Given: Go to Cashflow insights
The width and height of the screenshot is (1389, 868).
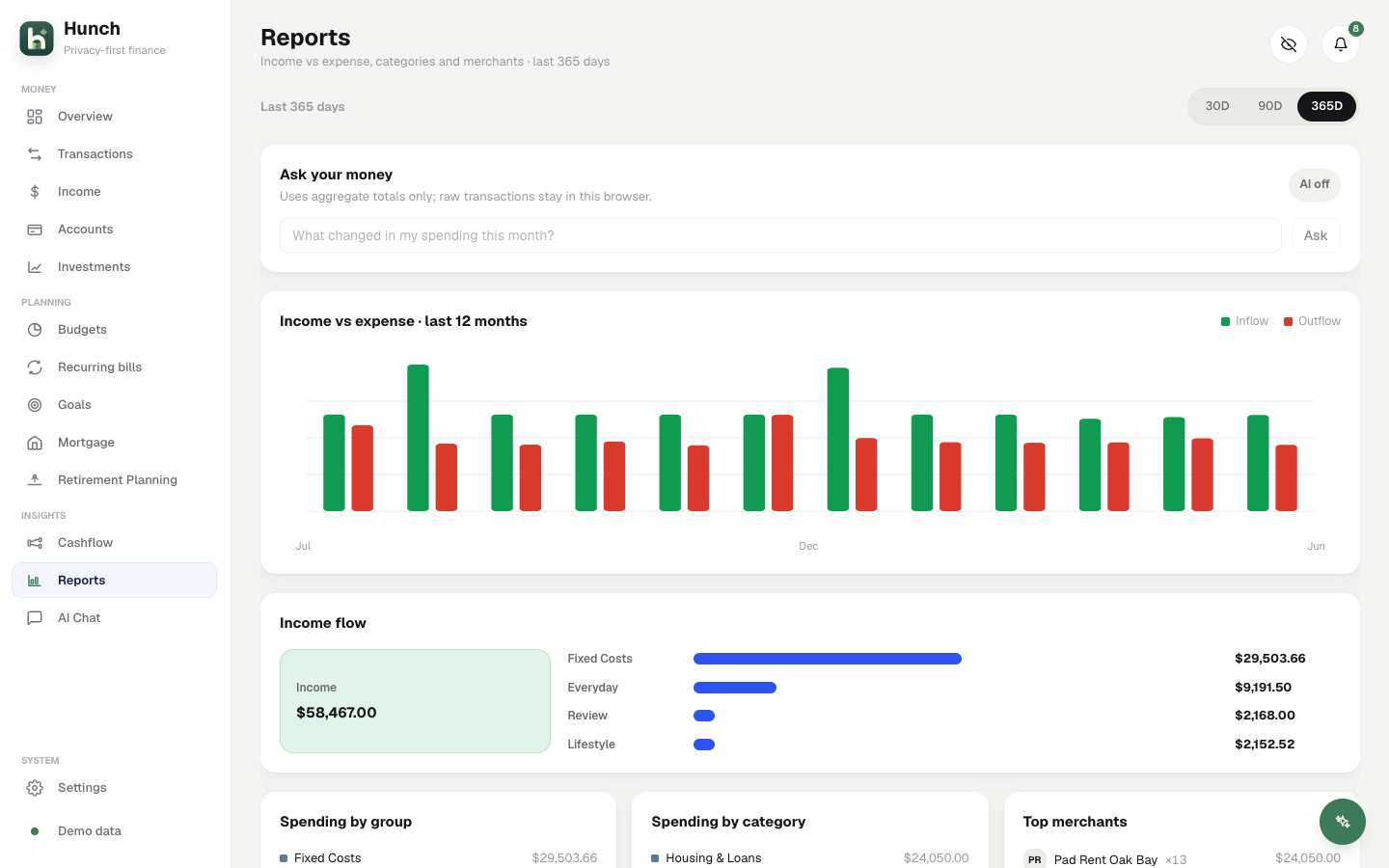Looking at the screenshot, I should click(x=85, y=543).
